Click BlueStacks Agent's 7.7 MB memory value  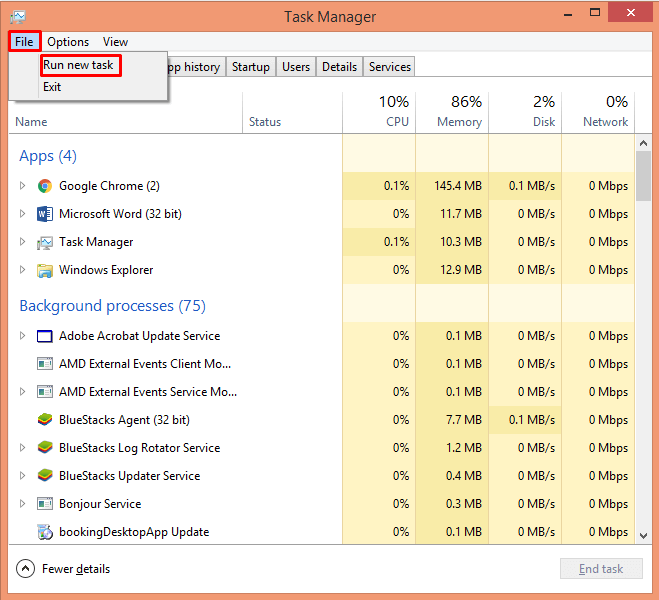(464, 420)
